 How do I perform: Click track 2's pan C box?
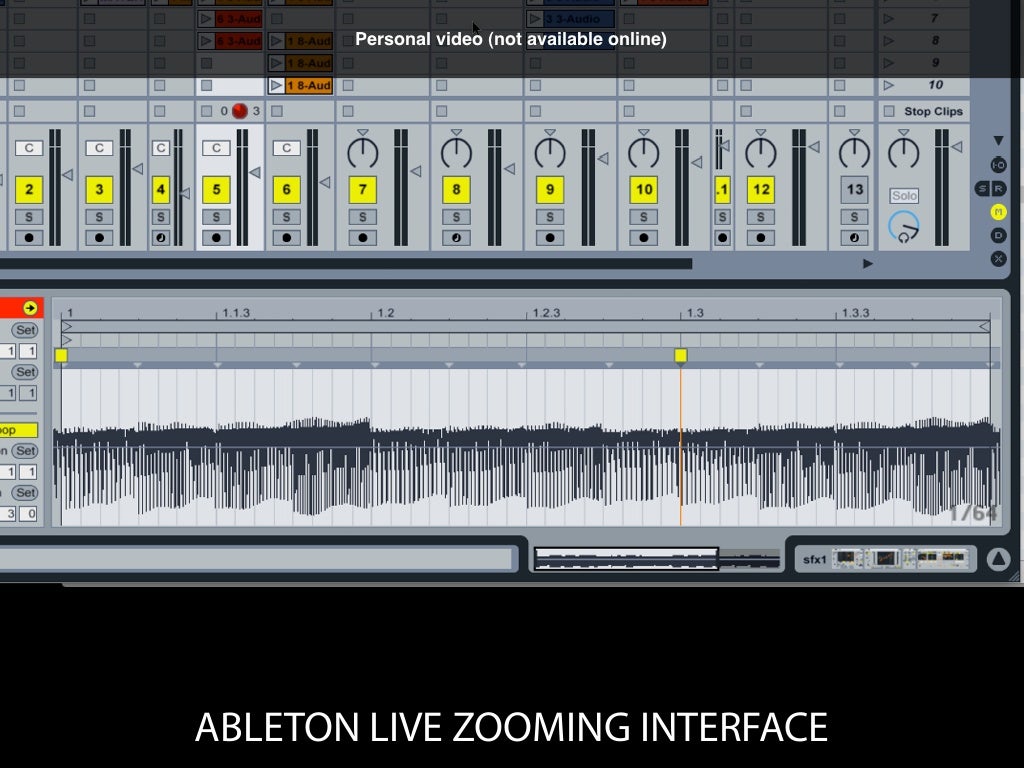tap(29, 148)
